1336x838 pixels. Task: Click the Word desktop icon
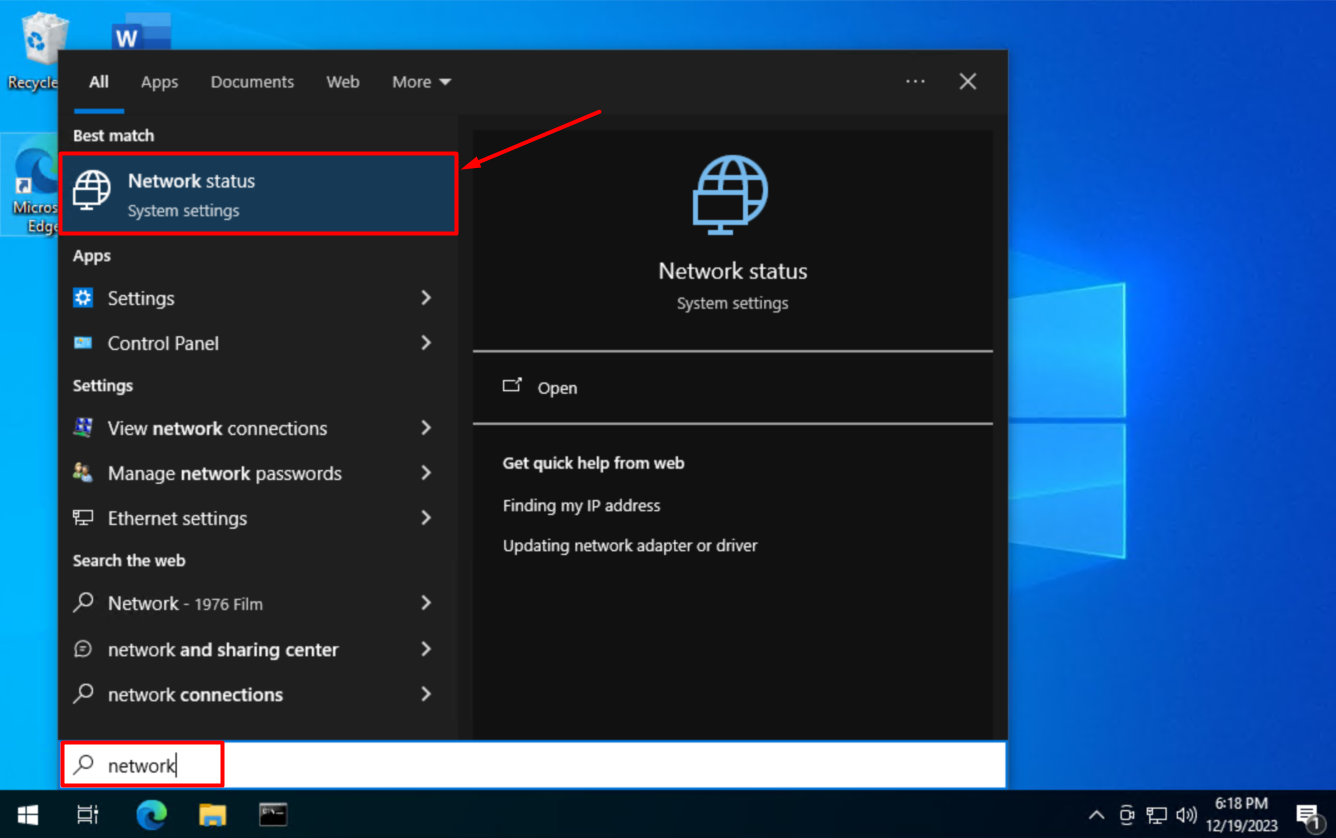click(141, 33)
